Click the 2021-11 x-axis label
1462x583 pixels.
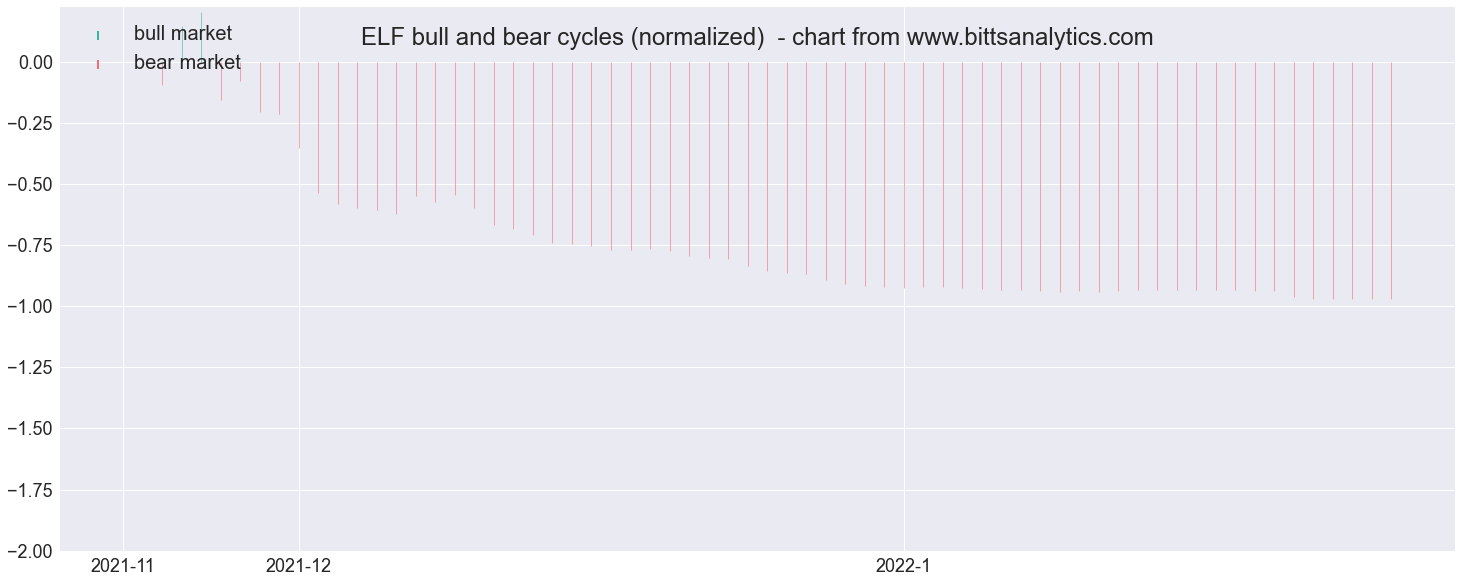123,566
